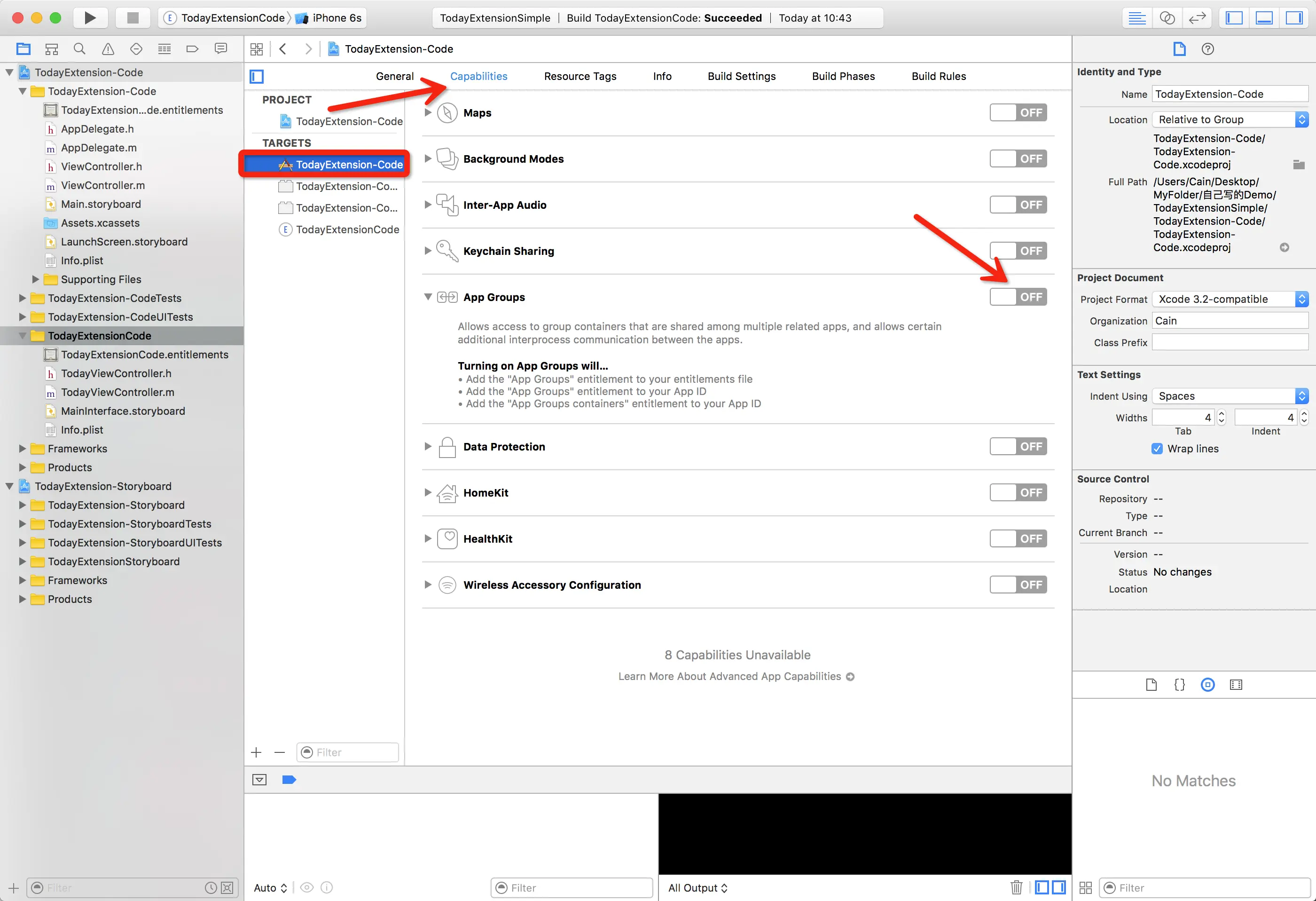This screenshot has height=901, width=1316.
Task: Click the Organization text field
Action: click(x=1230, y=321)
